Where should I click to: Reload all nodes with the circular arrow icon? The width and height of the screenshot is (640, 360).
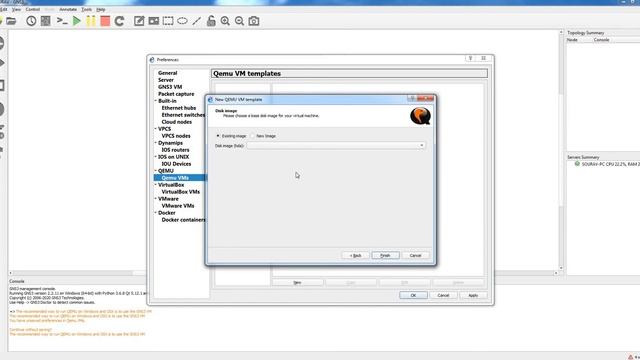coord(119,21)
